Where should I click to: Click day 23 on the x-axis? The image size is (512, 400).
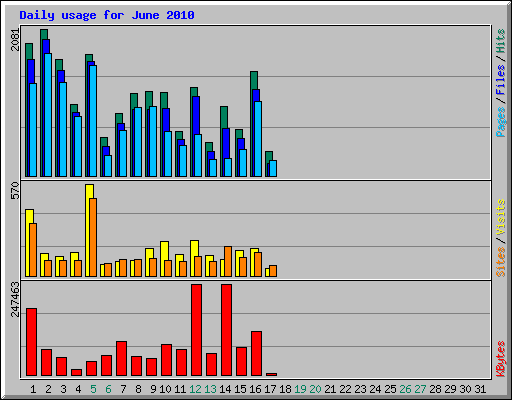[360, 389]
